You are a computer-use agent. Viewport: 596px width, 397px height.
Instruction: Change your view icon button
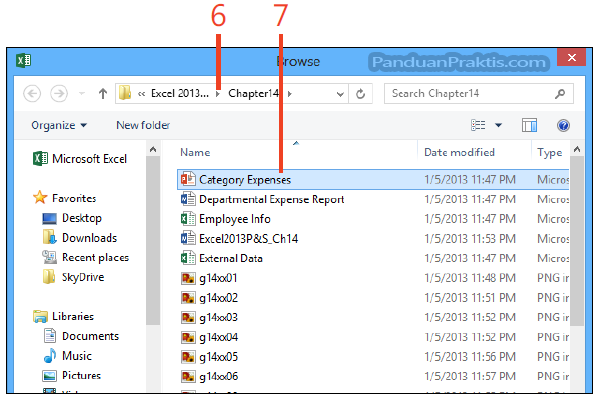pyautogui.click(x=478, y=125)
